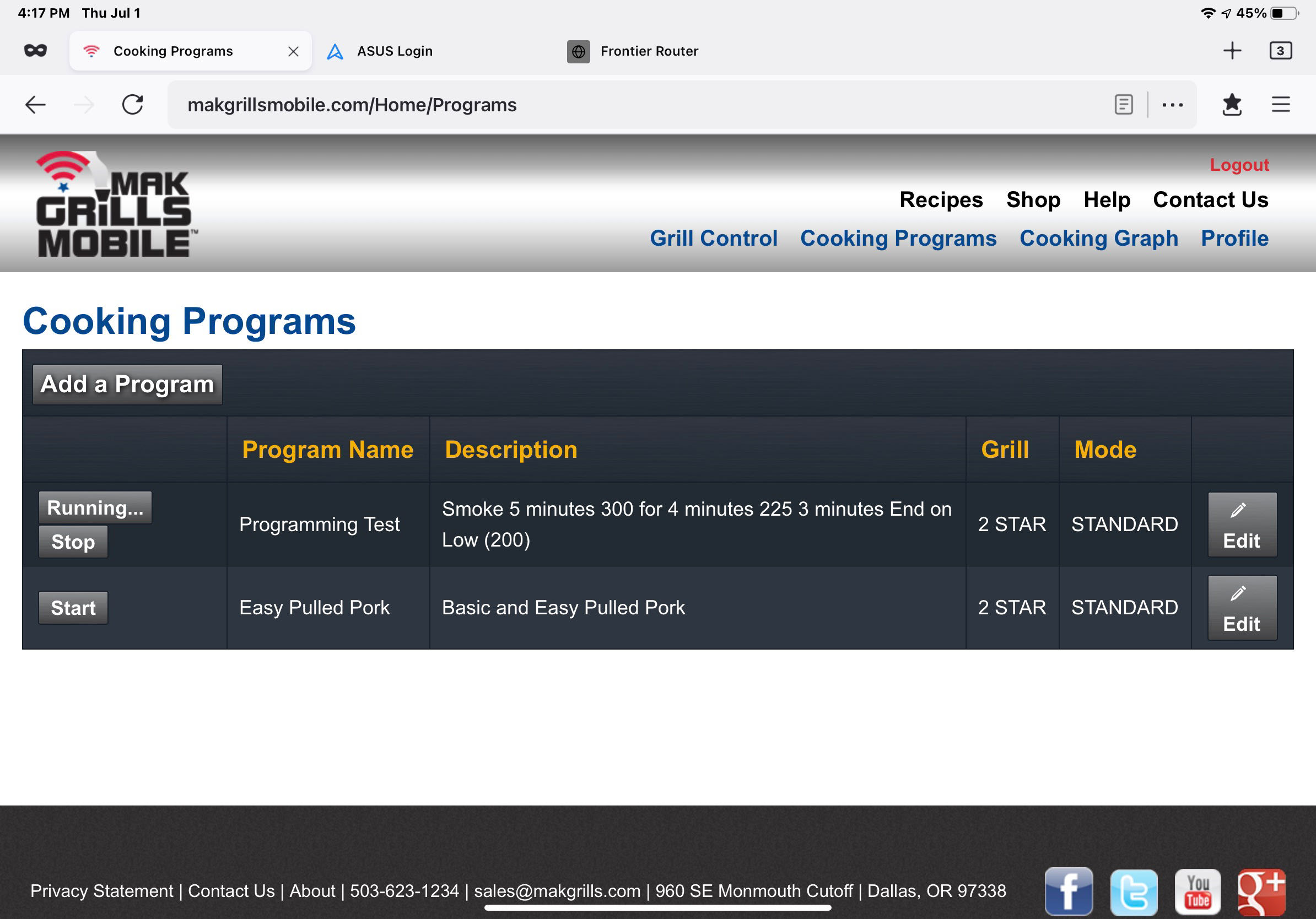Tap the browser reload icon
The width and height of the screenshot is (1316, 919).
(x=132, y=105)
